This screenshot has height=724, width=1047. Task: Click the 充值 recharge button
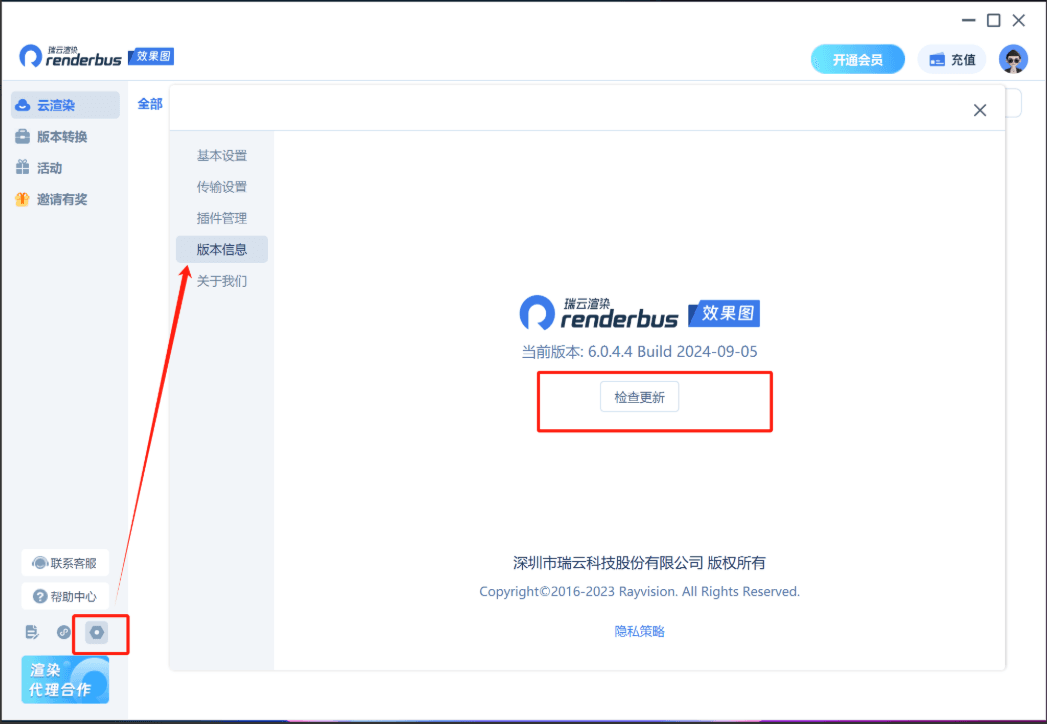(x=952, y=59)
